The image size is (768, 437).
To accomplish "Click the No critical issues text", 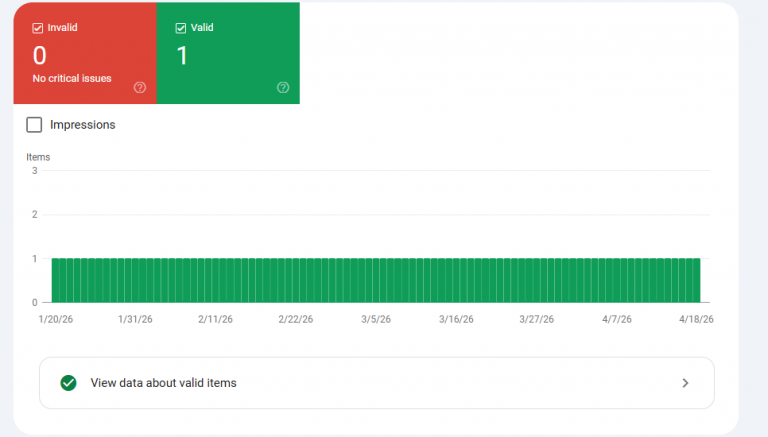I will (72, 78).
